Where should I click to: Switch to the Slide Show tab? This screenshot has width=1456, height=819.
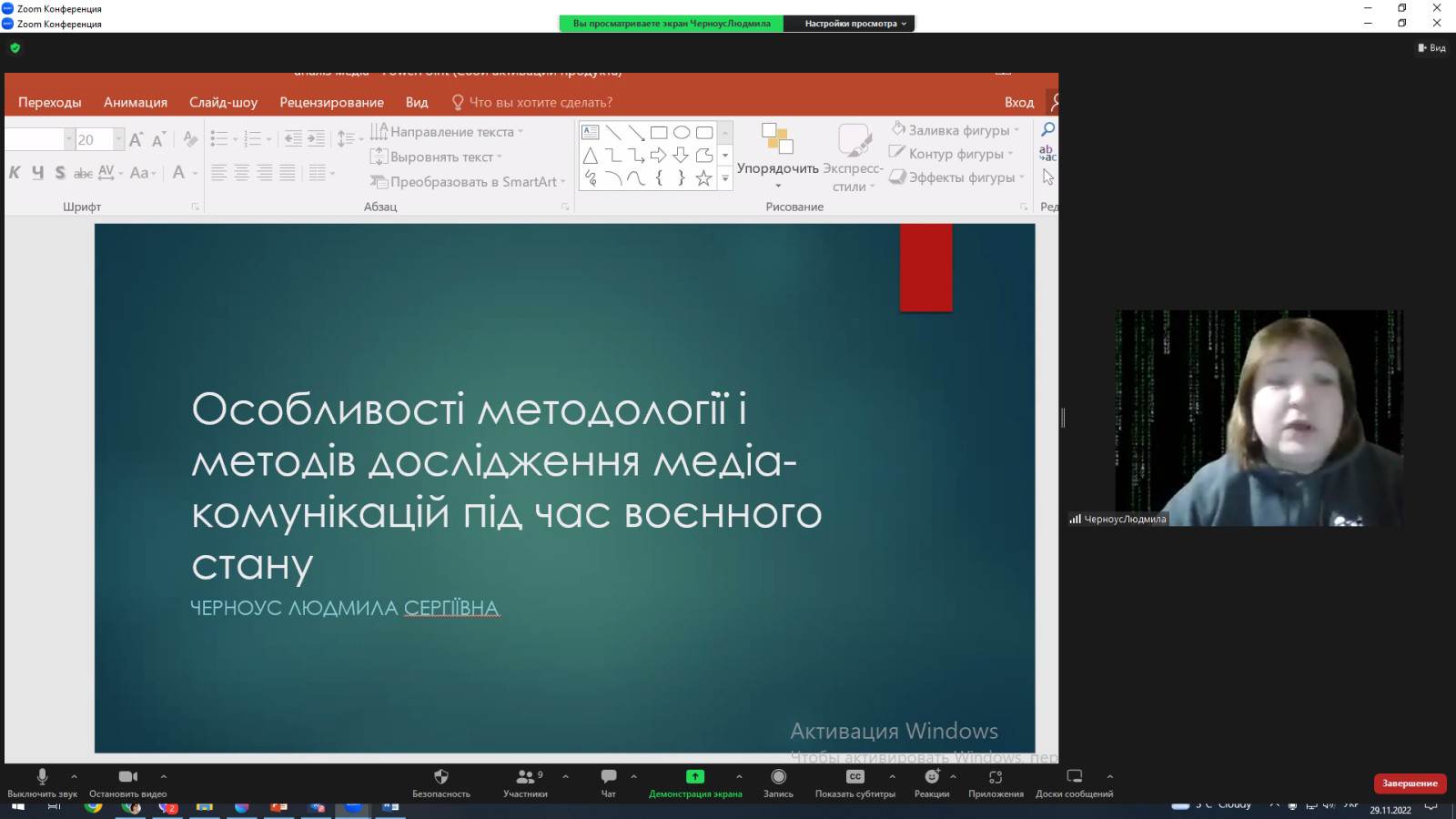coord(223,102)
